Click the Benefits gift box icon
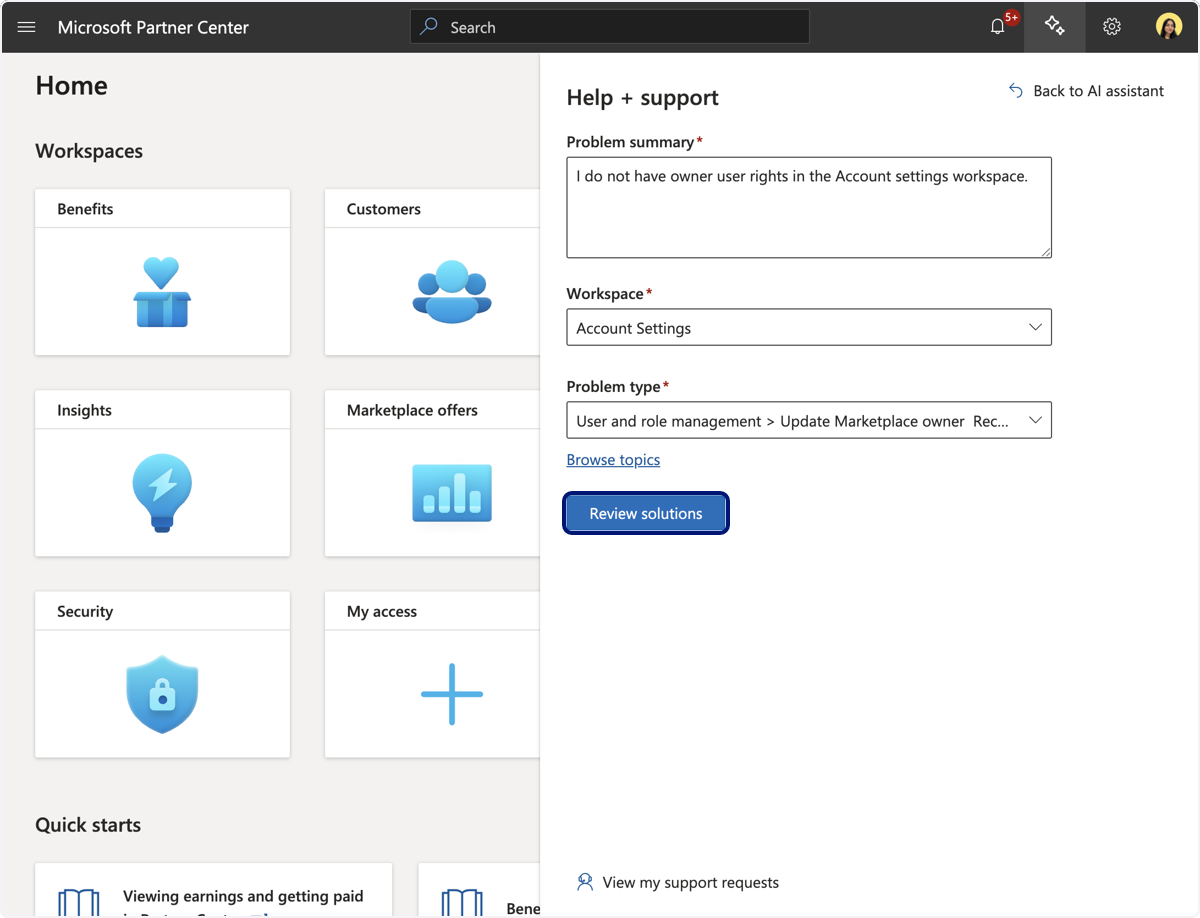This screenshot has height=918, width=1200. 161,292
